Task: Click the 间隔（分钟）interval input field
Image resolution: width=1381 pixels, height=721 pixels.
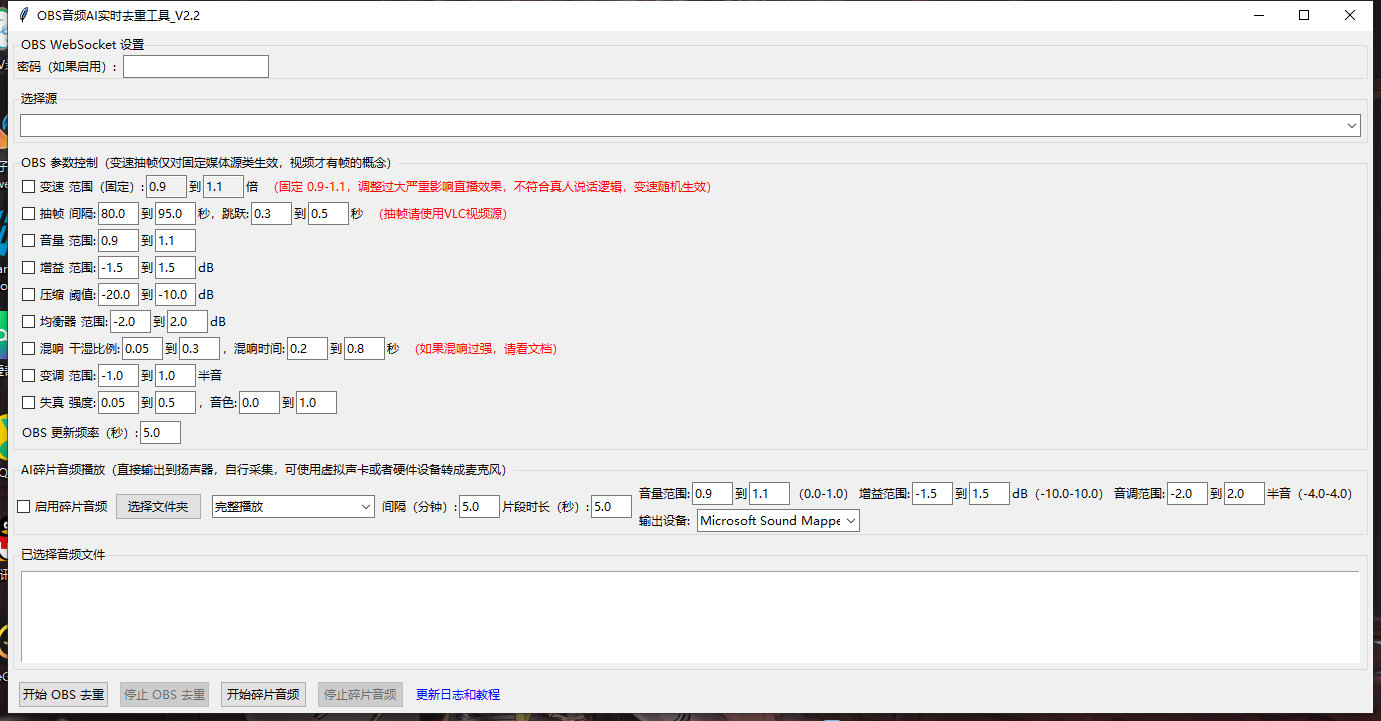Action: point(479,507)
